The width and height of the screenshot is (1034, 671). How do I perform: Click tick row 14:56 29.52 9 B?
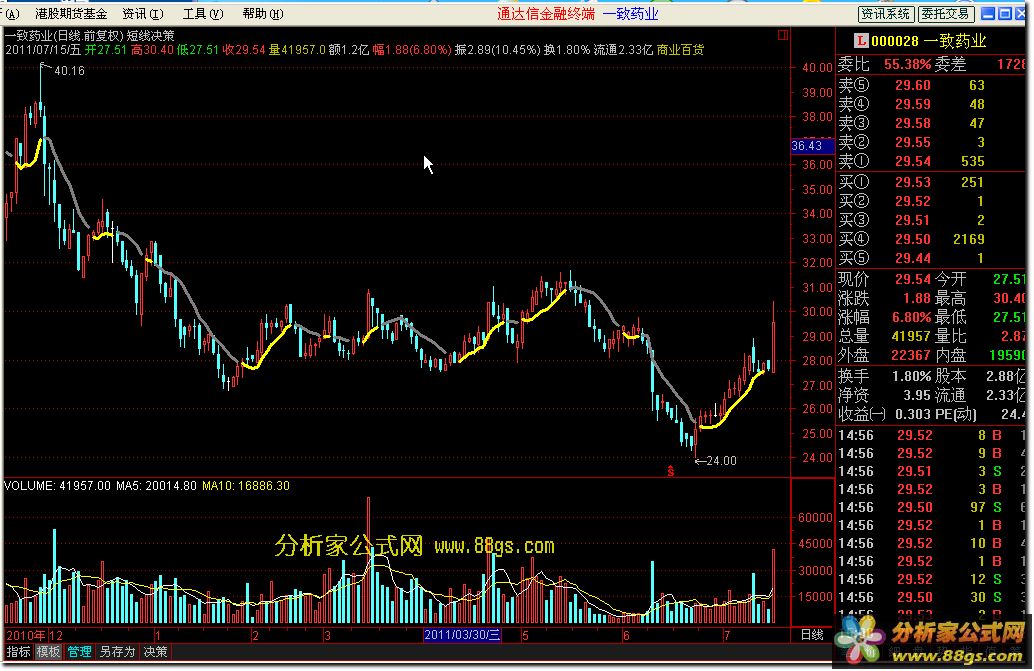tap(931, 453)
